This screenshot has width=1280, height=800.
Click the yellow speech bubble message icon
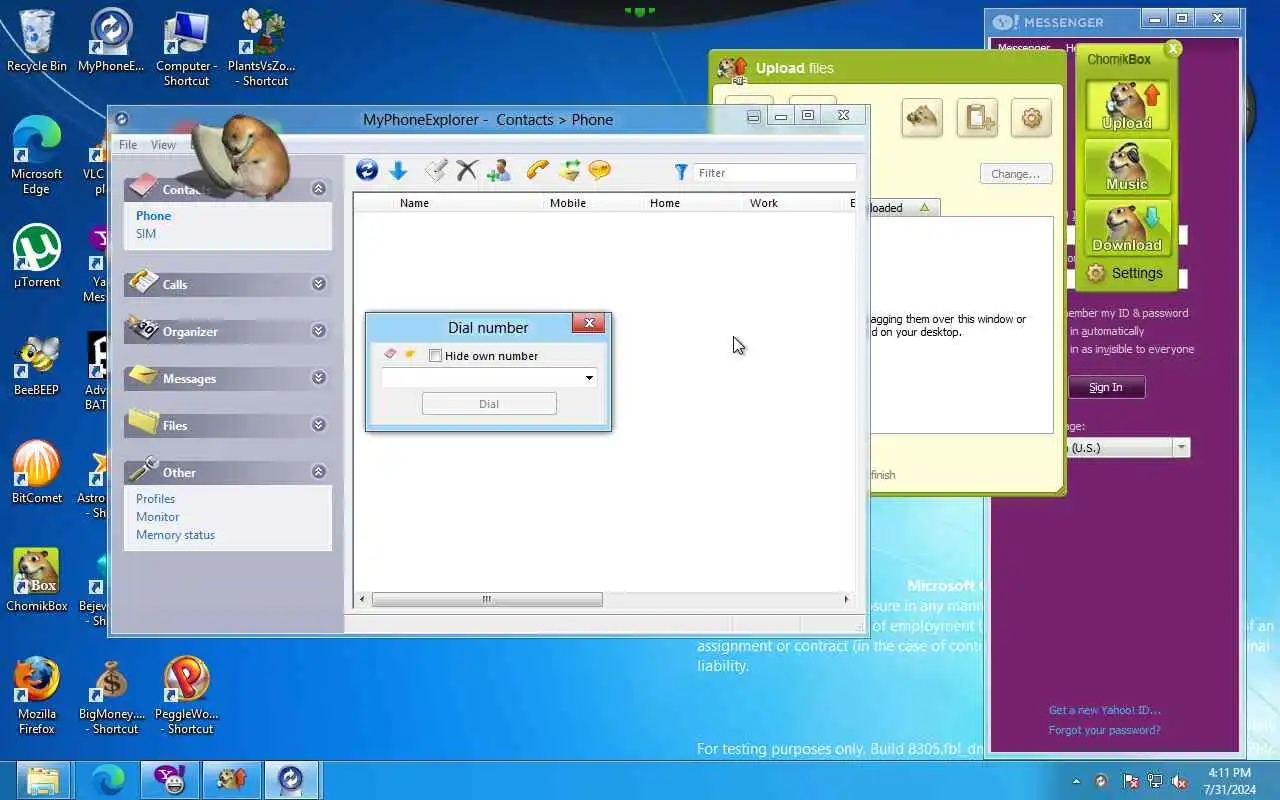point(600,171)
